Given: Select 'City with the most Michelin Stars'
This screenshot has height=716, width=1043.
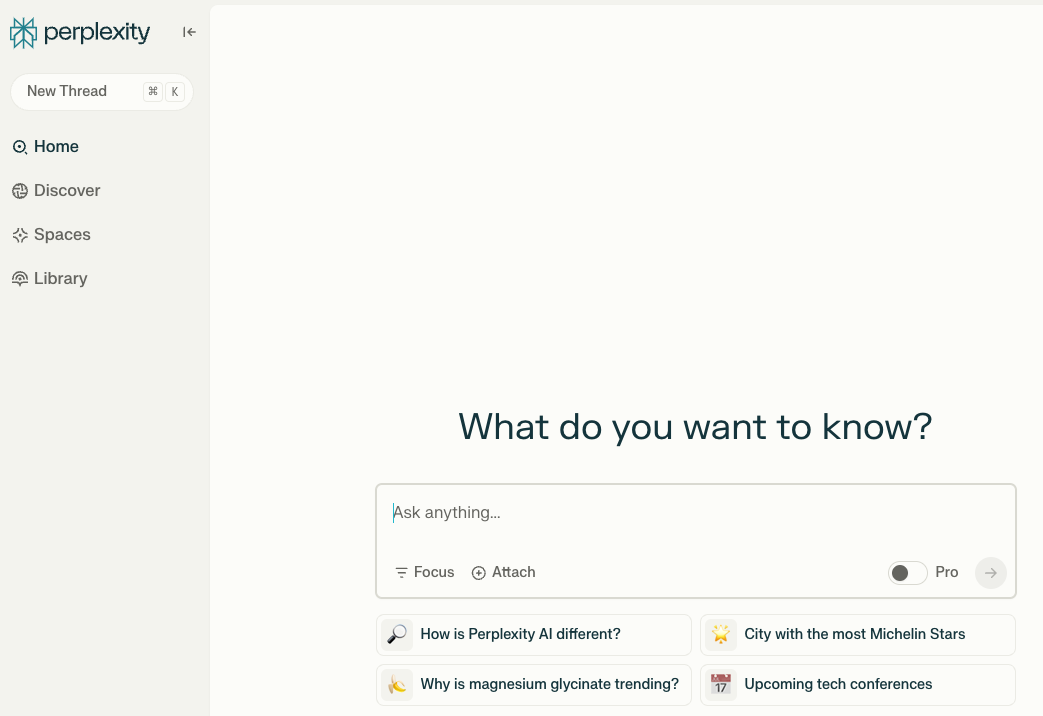Looking at the screenshot, I should [x=857, y=634].
